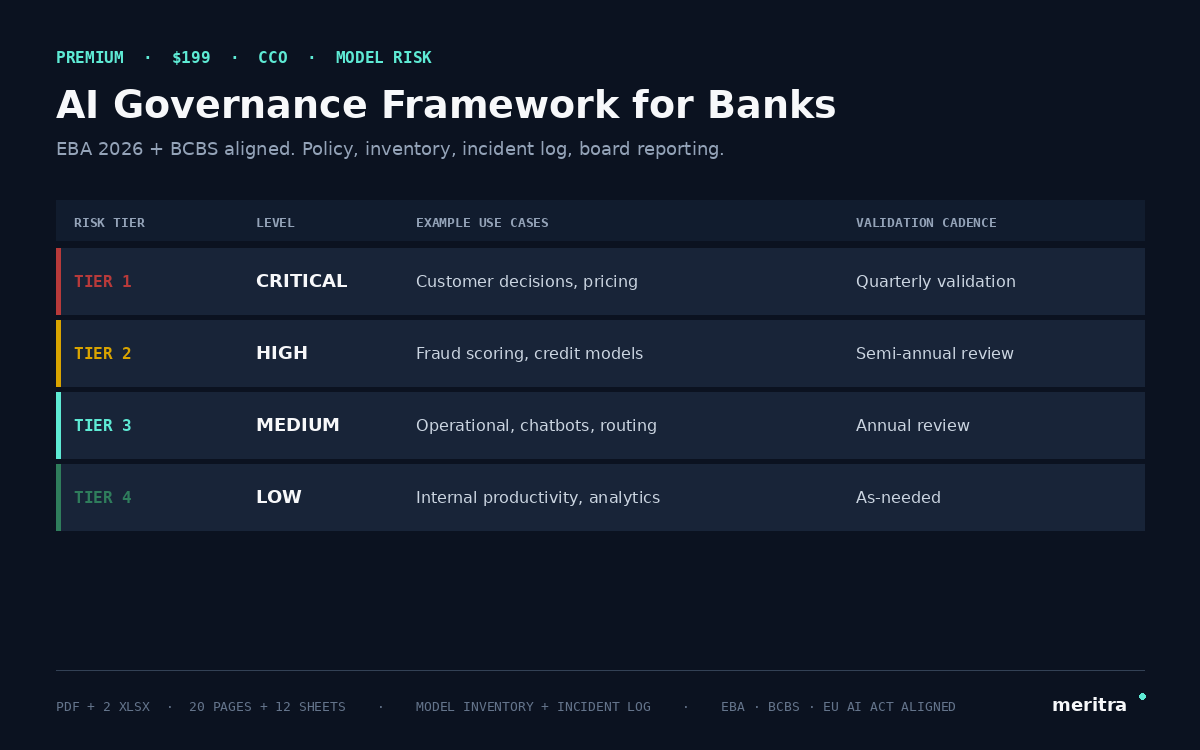Select the 'TIER 2' cell
Screen dimensions: 1200x750
point(103,354)
